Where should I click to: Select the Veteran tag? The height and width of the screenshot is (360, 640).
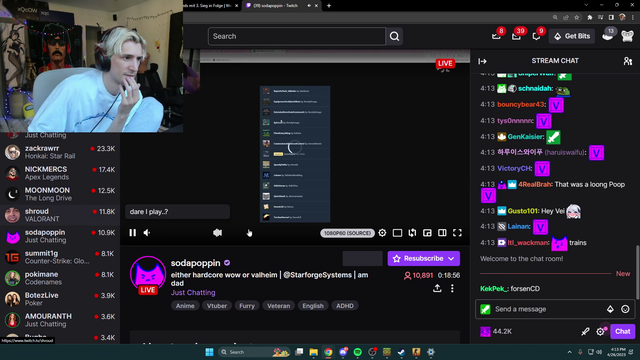tap(279, 306)
